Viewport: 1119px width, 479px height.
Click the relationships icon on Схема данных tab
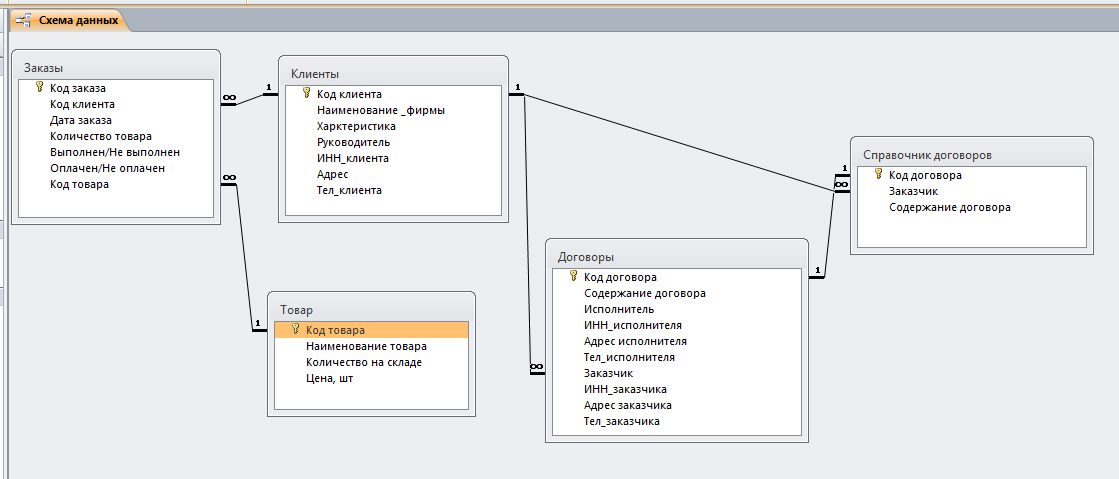coord(22,19)
